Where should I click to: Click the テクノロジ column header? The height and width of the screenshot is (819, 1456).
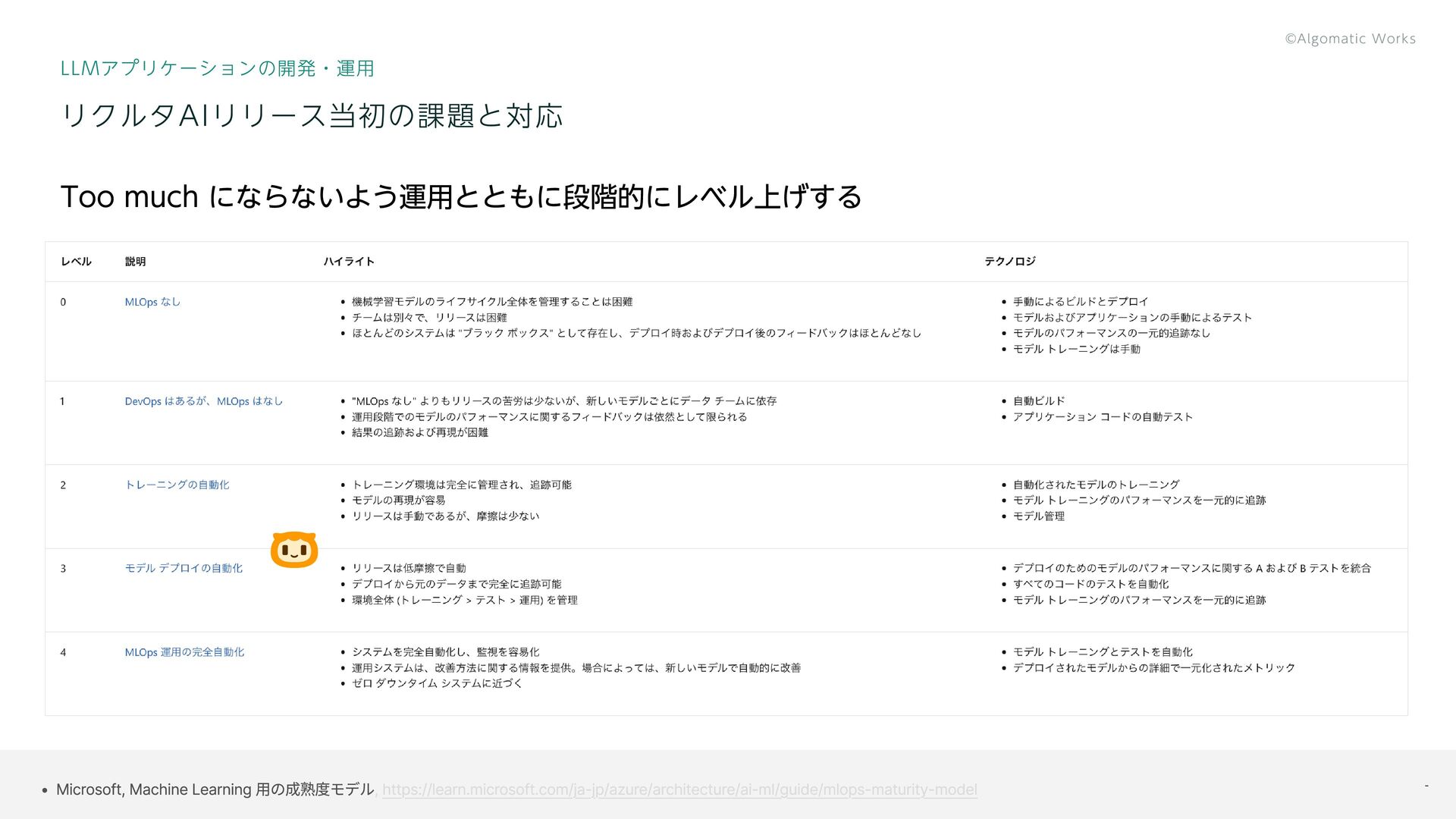click(1009, 262)
